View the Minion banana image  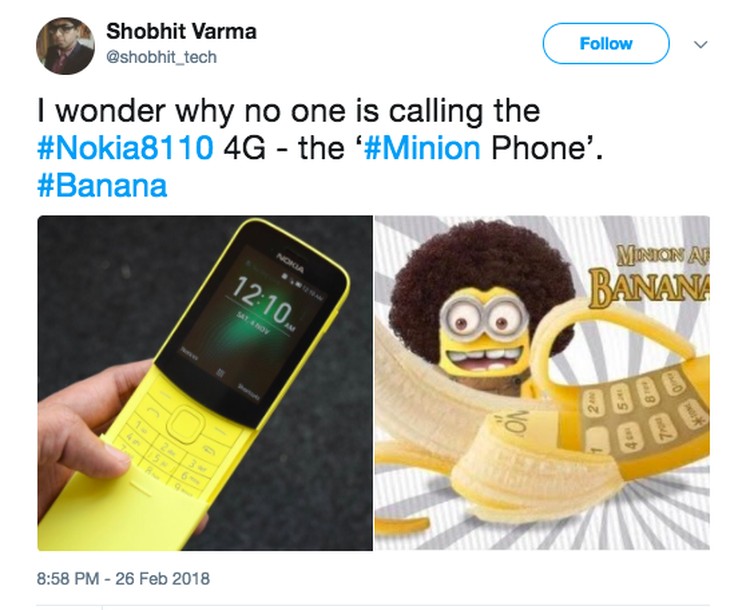point(542,383)
